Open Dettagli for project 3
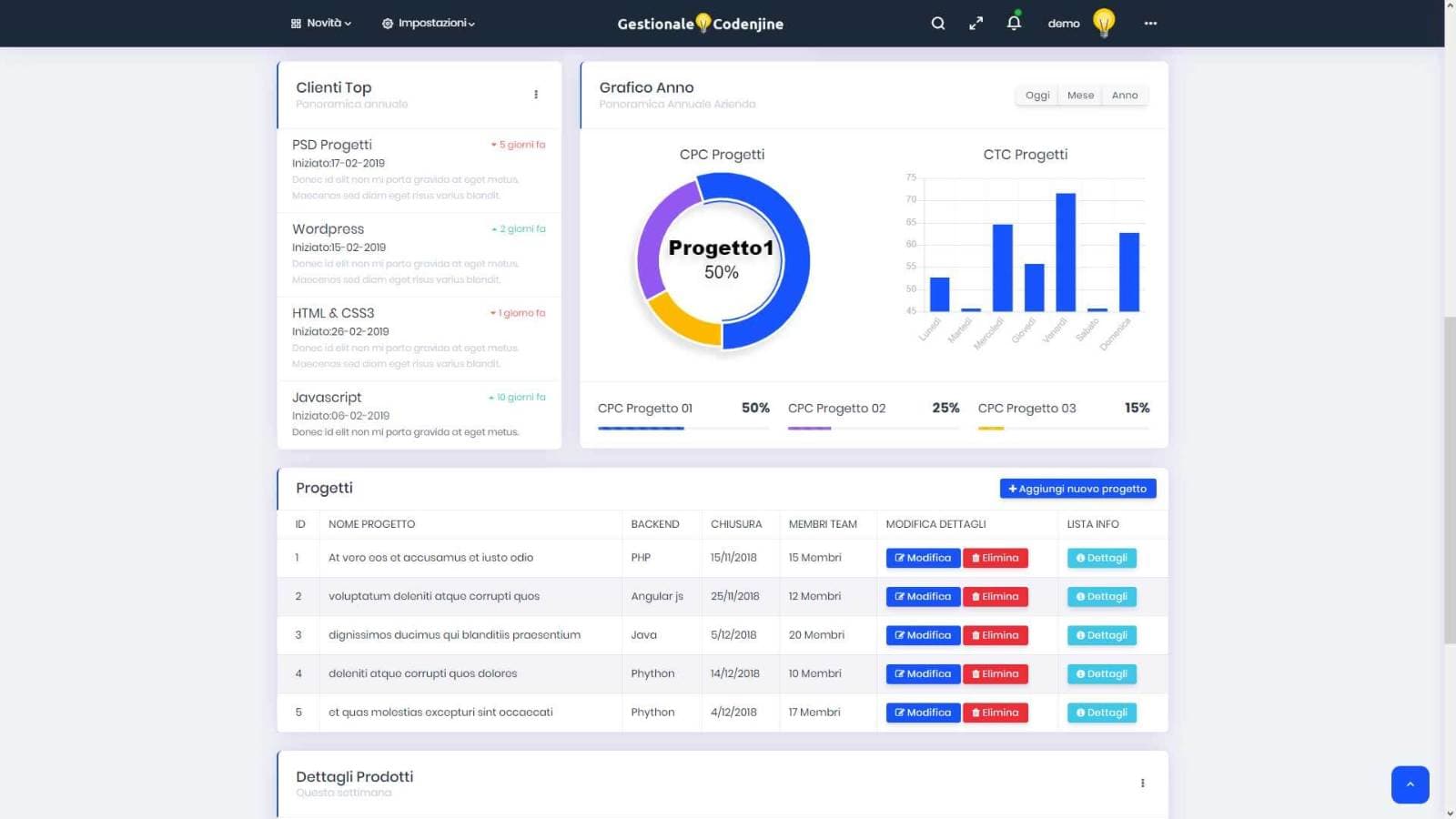The width and height of the screenshot is (1456, 819). 1101,635
